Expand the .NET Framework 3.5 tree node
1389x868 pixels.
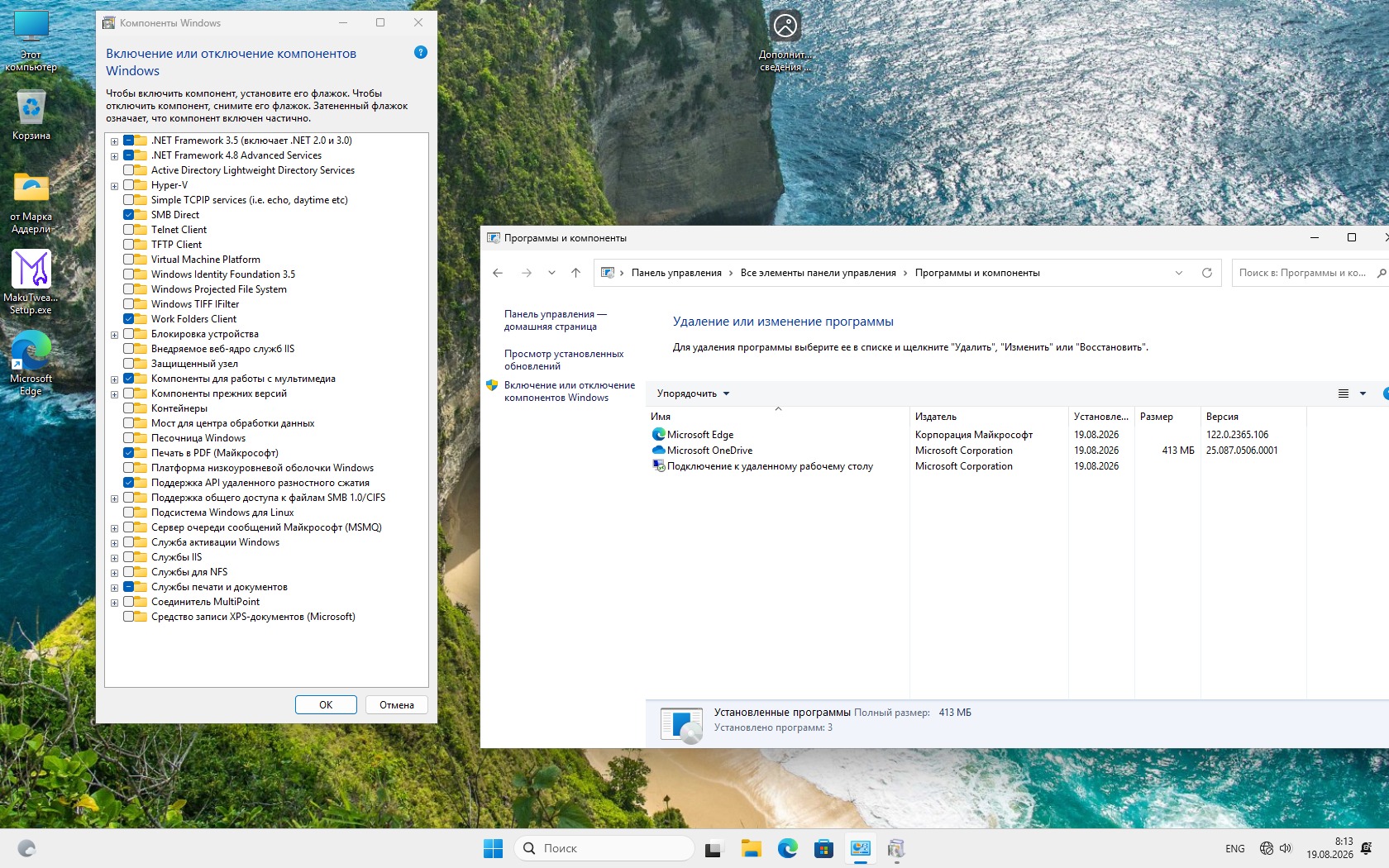point(114,141)
